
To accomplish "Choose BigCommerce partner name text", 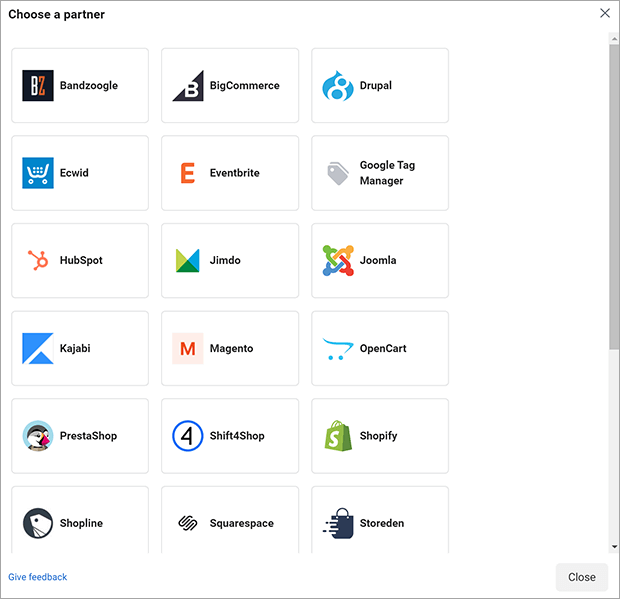I will tap(244, 85).
